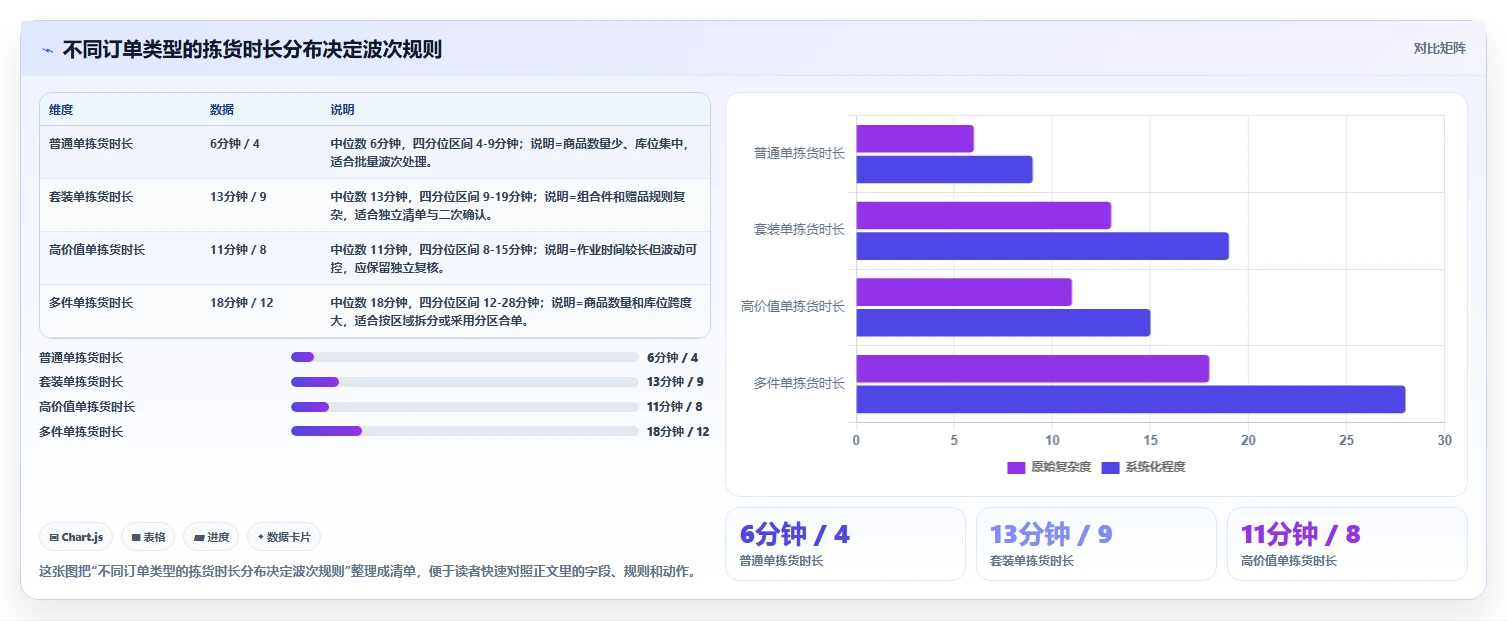Click the description starting 中位数 18分钟

(x=512, y=311)
